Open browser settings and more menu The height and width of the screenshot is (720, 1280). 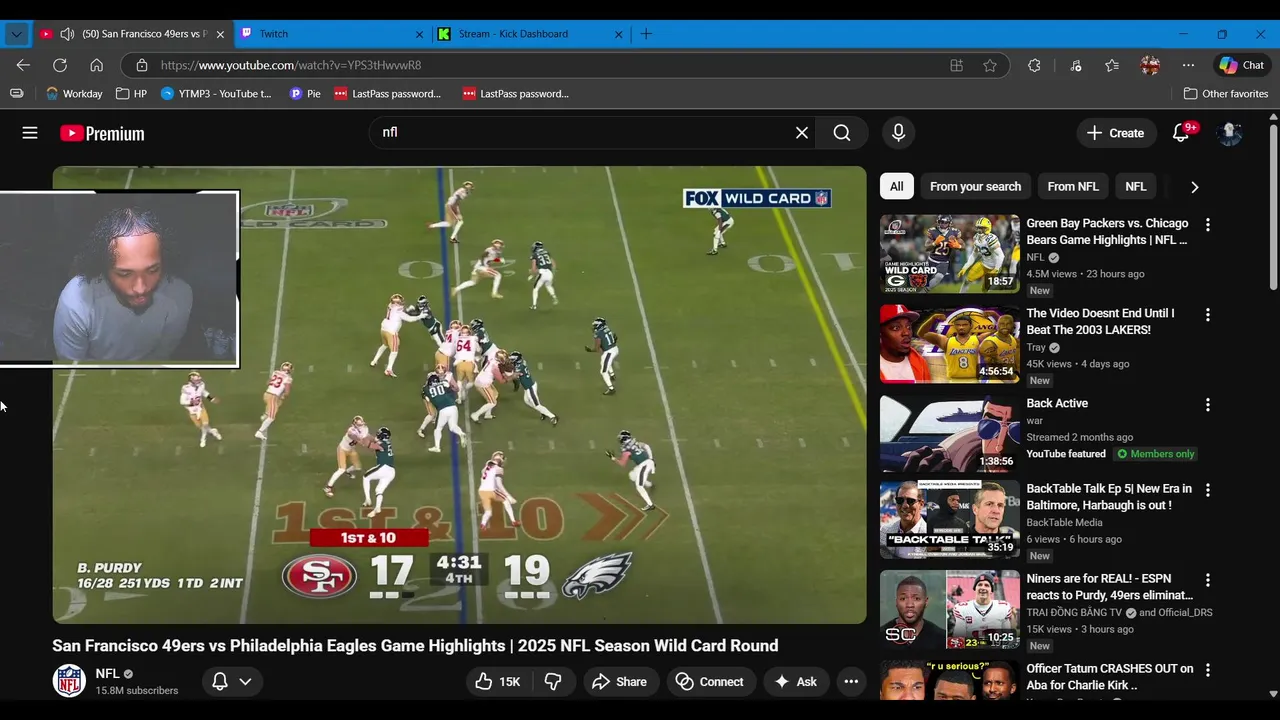click(x=1188, y=65)
